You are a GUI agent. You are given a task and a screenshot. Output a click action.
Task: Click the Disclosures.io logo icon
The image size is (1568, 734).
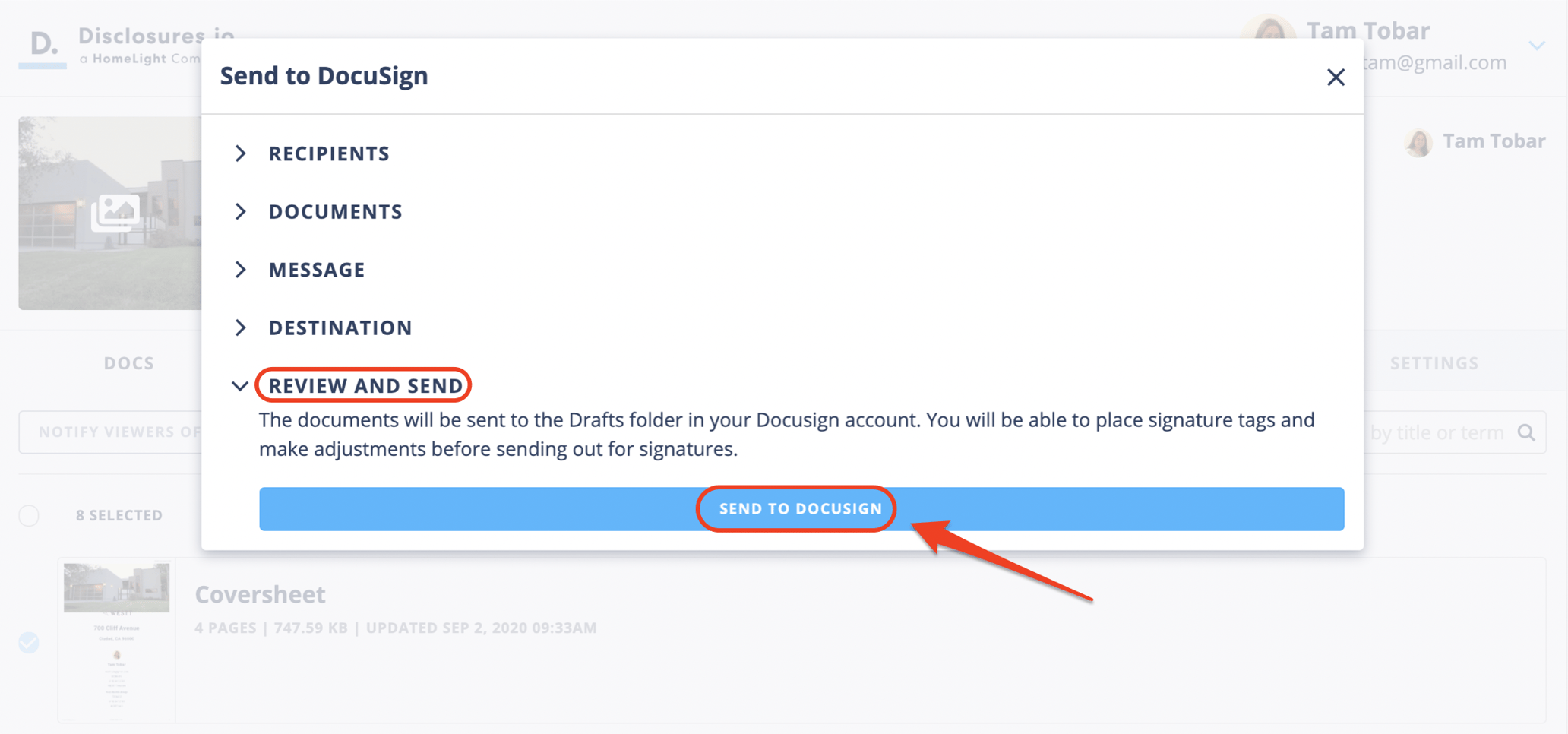(43, 46)
